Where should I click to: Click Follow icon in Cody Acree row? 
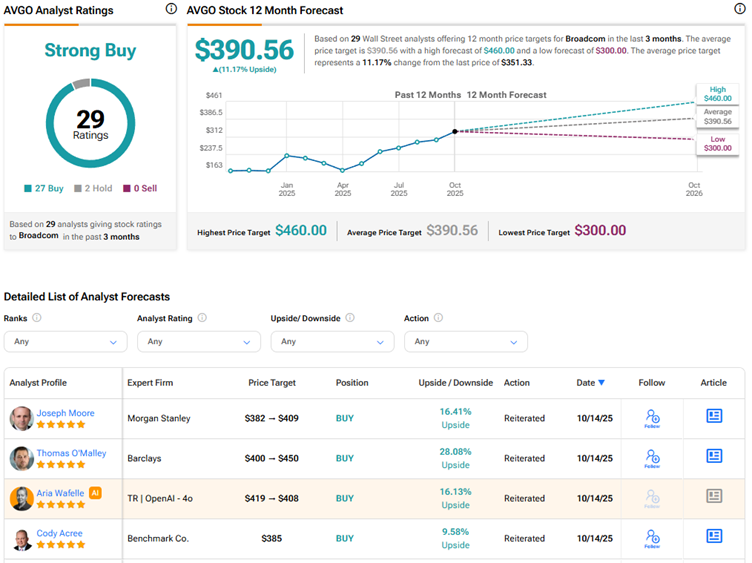[652, 538]
